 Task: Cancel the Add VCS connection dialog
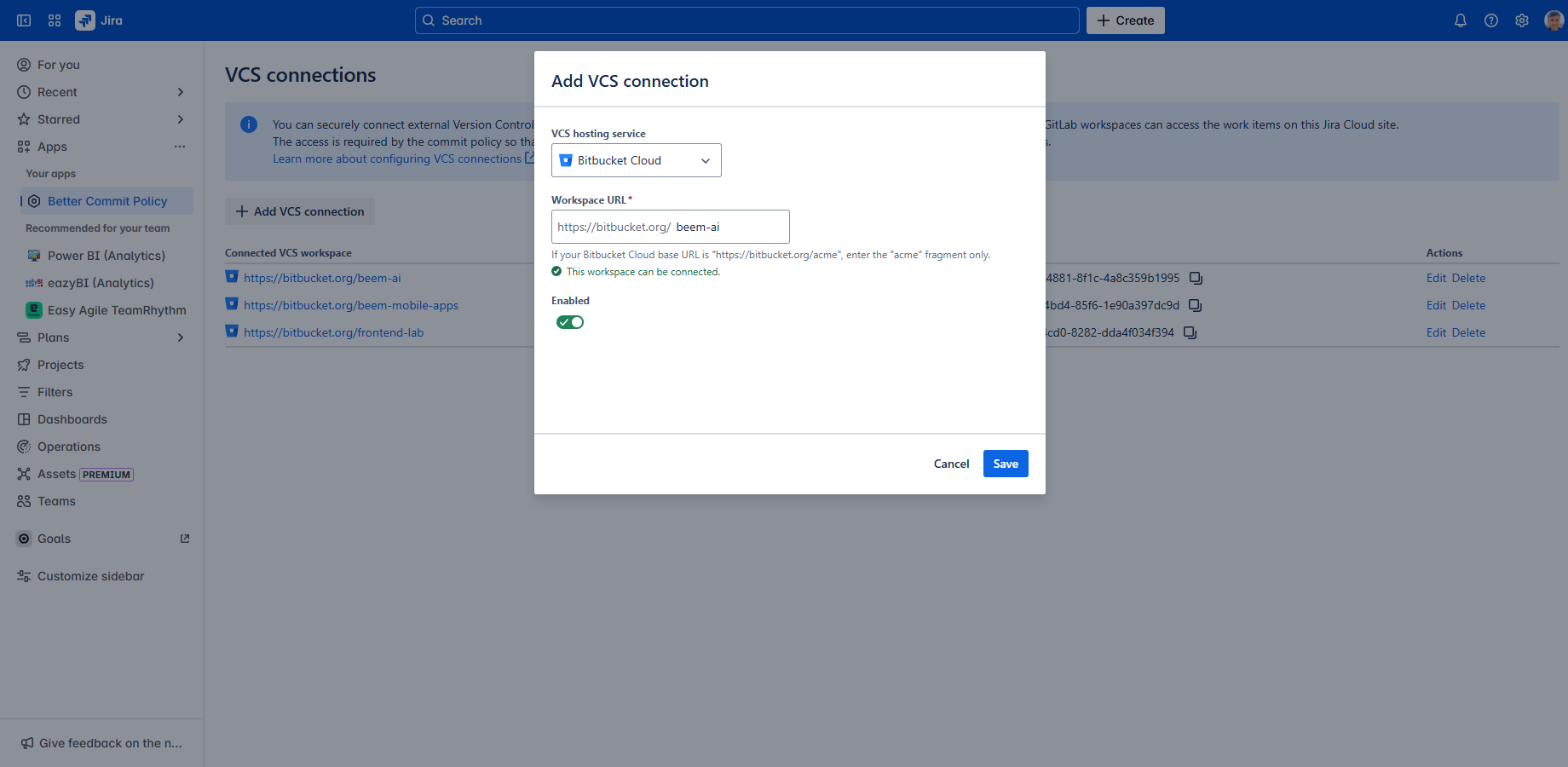pos(951,464)
